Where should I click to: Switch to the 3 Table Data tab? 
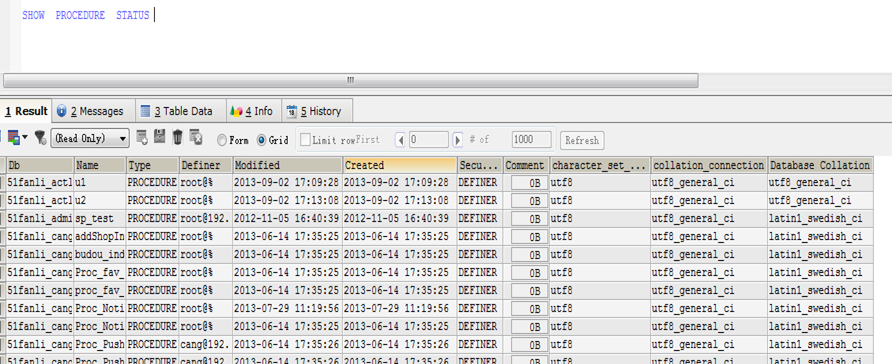click(x=180, y=111)
